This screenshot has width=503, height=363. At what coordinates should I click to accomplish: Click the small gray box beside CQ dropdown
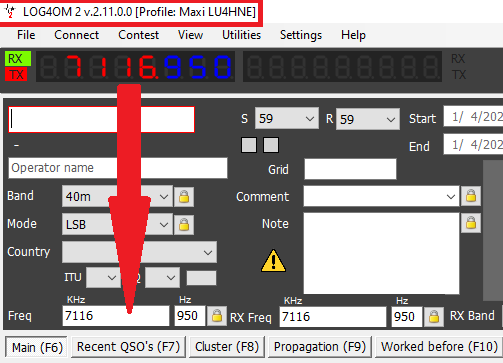[x=201, y=278]
